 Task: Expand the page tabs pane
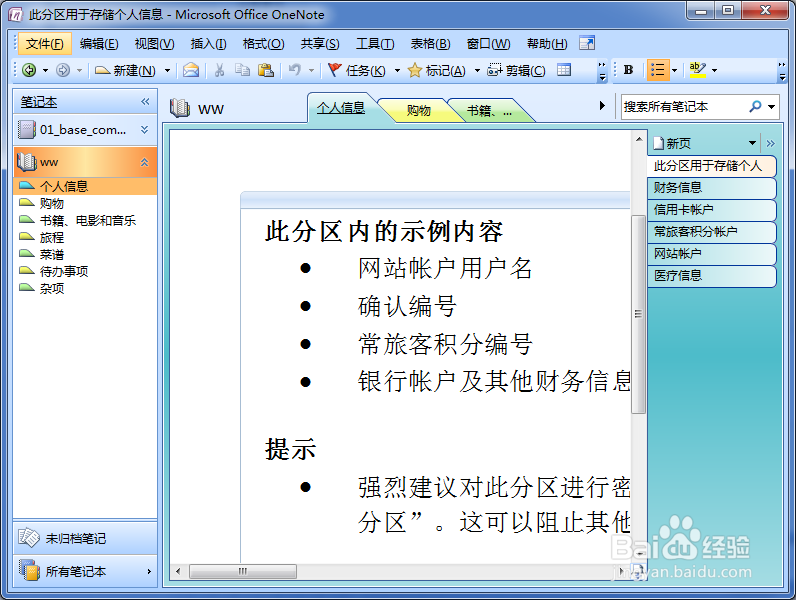771,144
